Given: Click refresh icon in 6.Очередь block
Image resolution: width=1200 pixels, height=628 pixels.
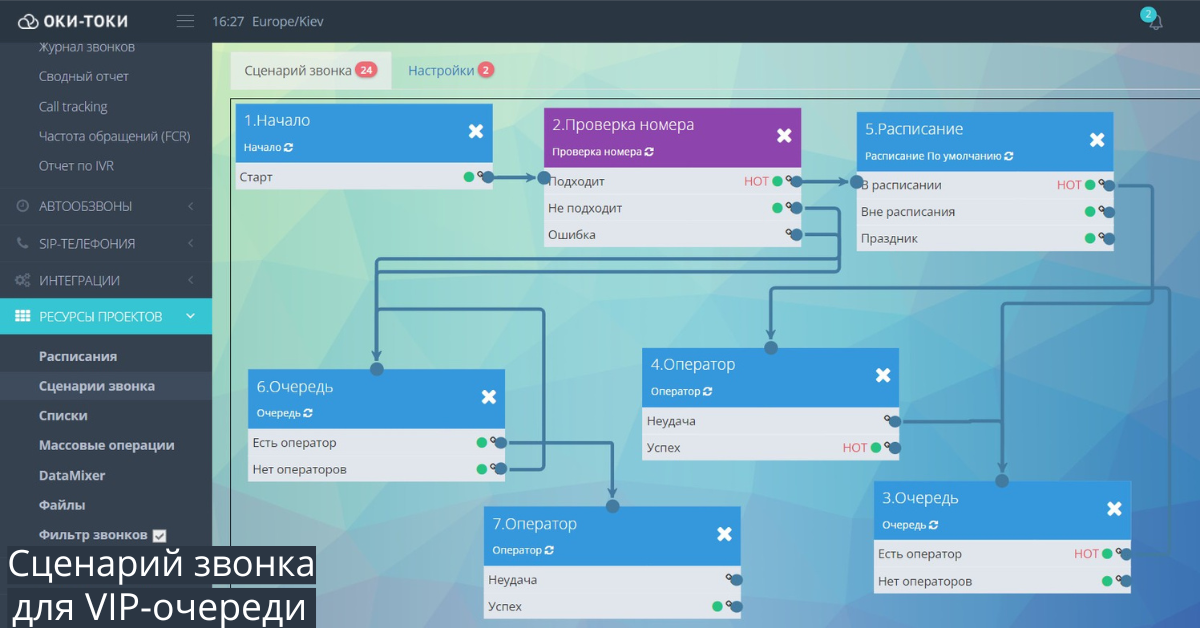Looking at the screenshot, I should (x=308, y=412).
